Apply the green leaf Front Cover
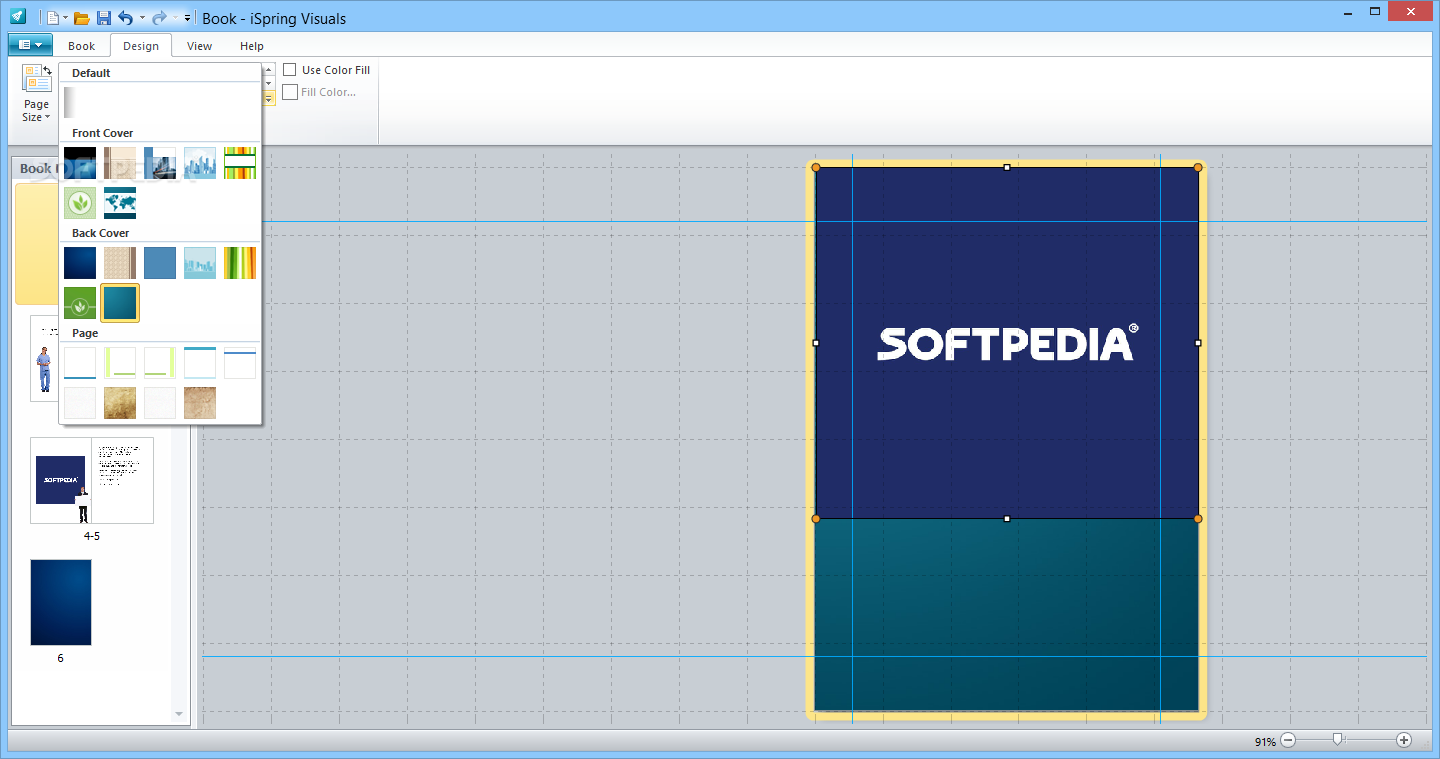The width and height of the screenshot is (1440, 759). click(80, 203)
